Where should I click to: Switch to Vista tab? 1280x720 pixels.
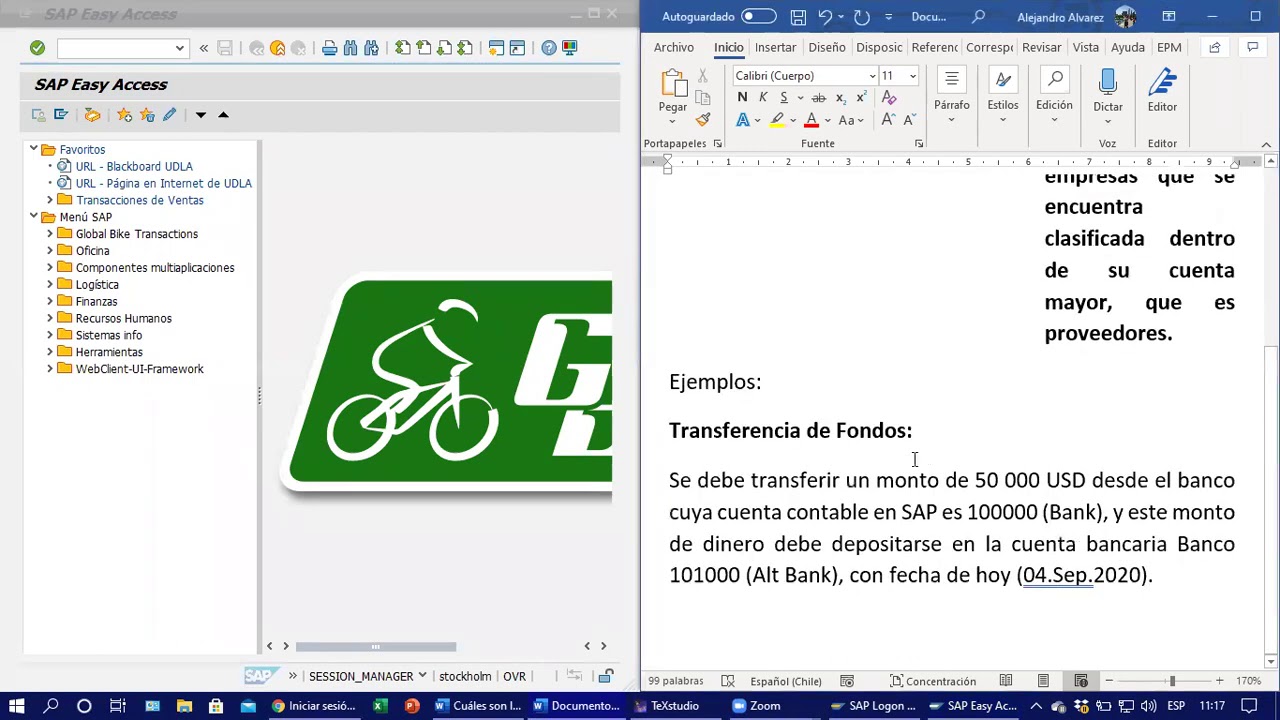pos(1085,47)
